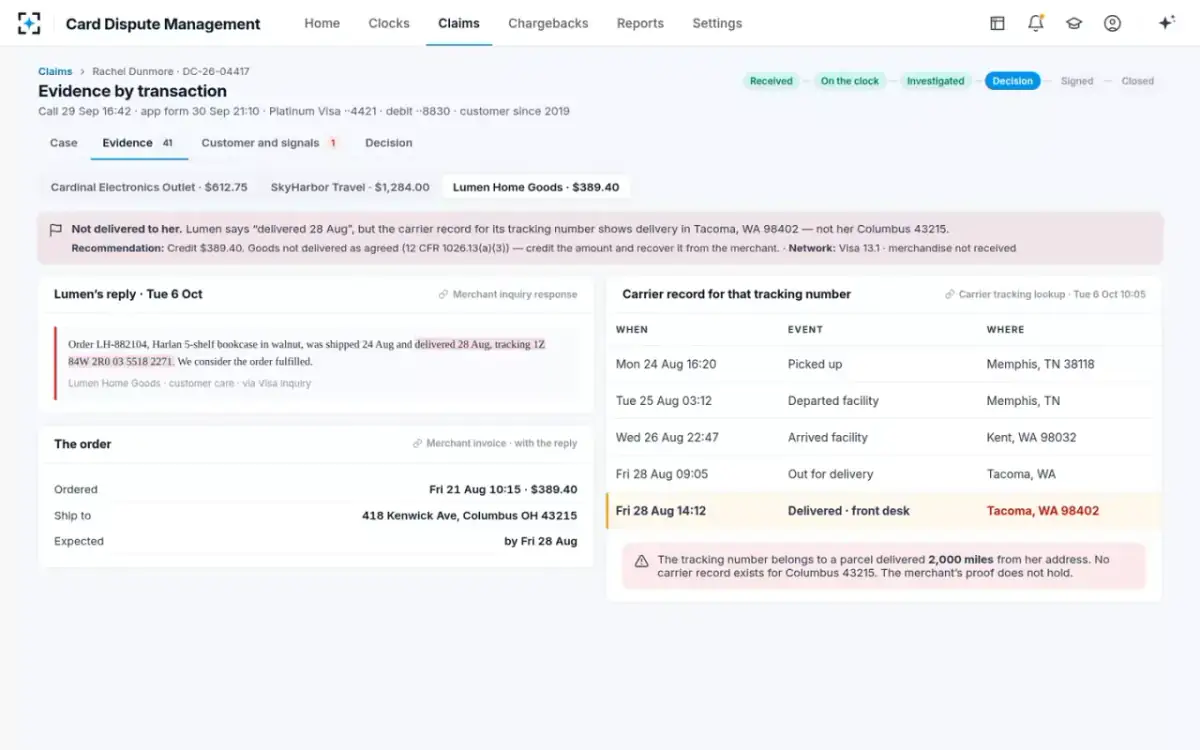
Task: Click the Decision status pill
Action: [1012, 81]
